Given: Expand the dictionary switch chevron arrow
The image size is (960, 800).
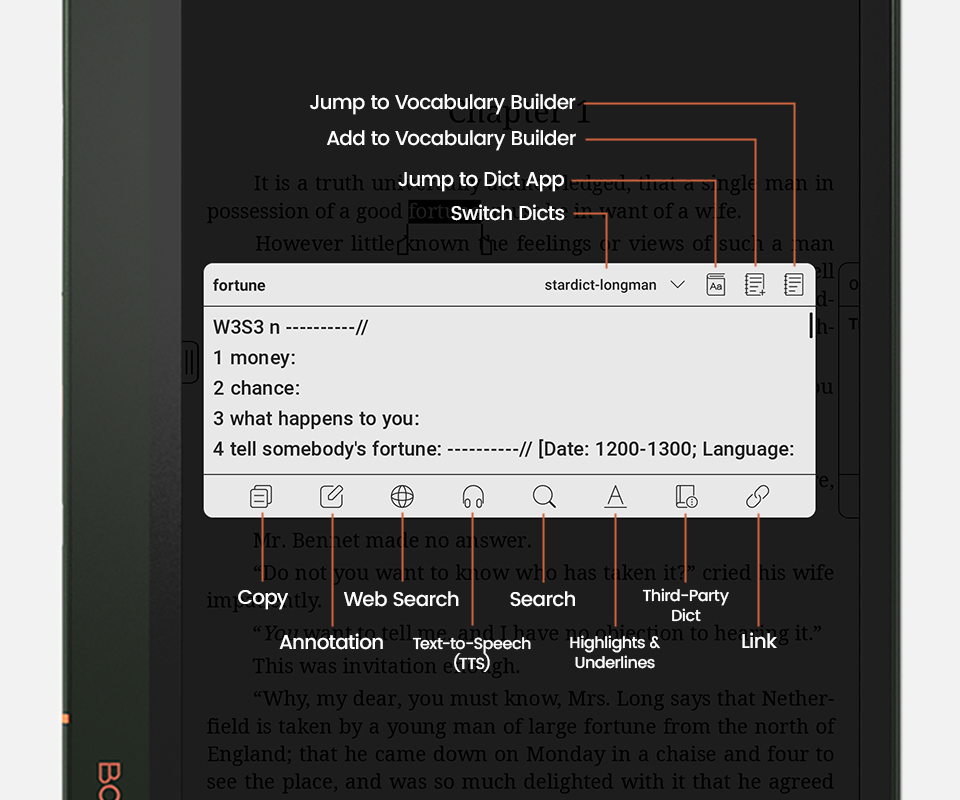Looking at the screenshot, I should [x=677, y=285].
